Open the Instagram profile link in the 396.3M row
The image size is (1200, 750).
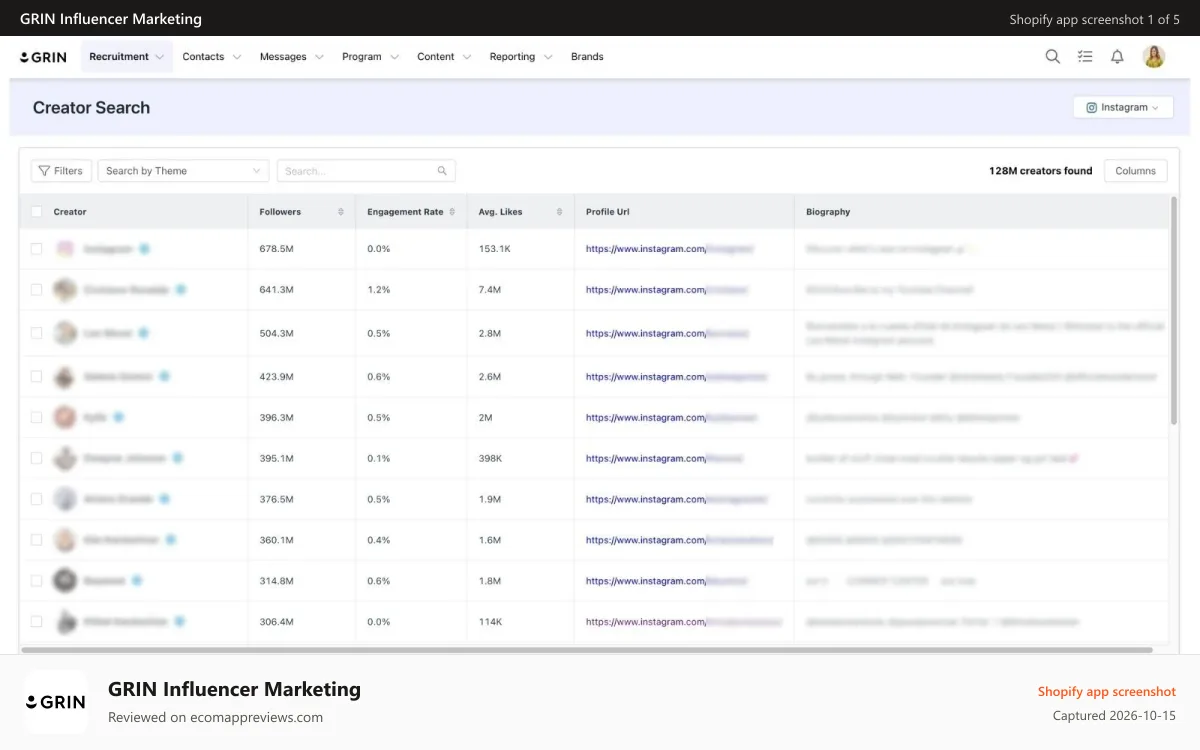[672, 418]
